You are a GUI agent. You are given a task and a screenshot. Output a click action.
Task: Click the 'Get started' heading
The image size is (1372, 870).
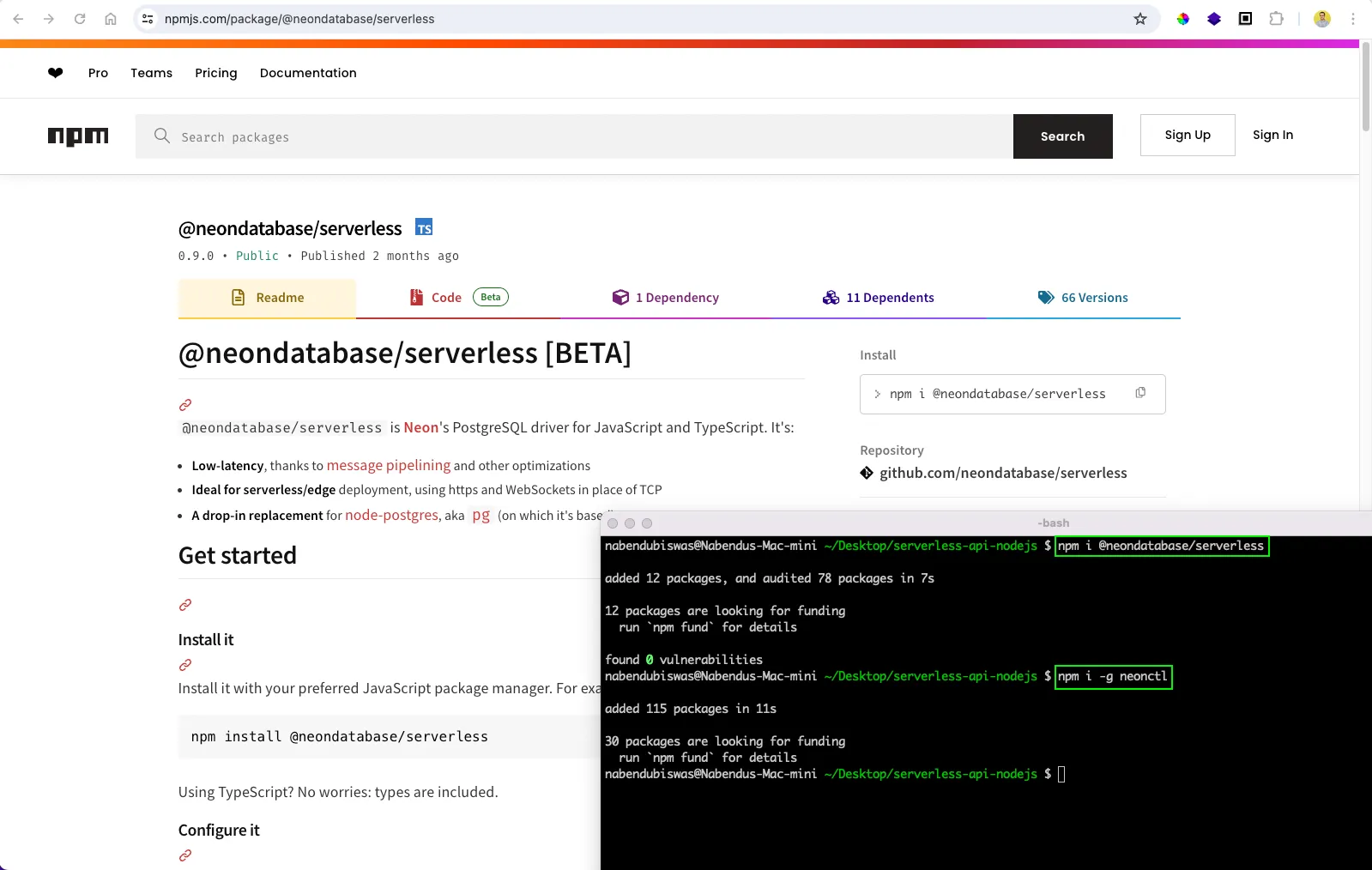(x=238, y=555)
